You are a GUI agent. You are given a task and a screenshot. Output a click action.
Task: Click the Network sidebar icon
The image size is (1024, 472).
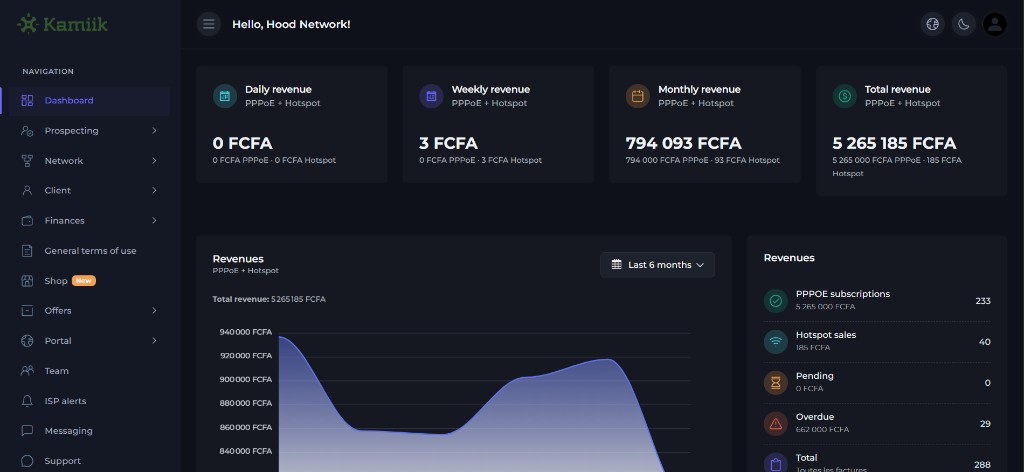click(27, 161)
